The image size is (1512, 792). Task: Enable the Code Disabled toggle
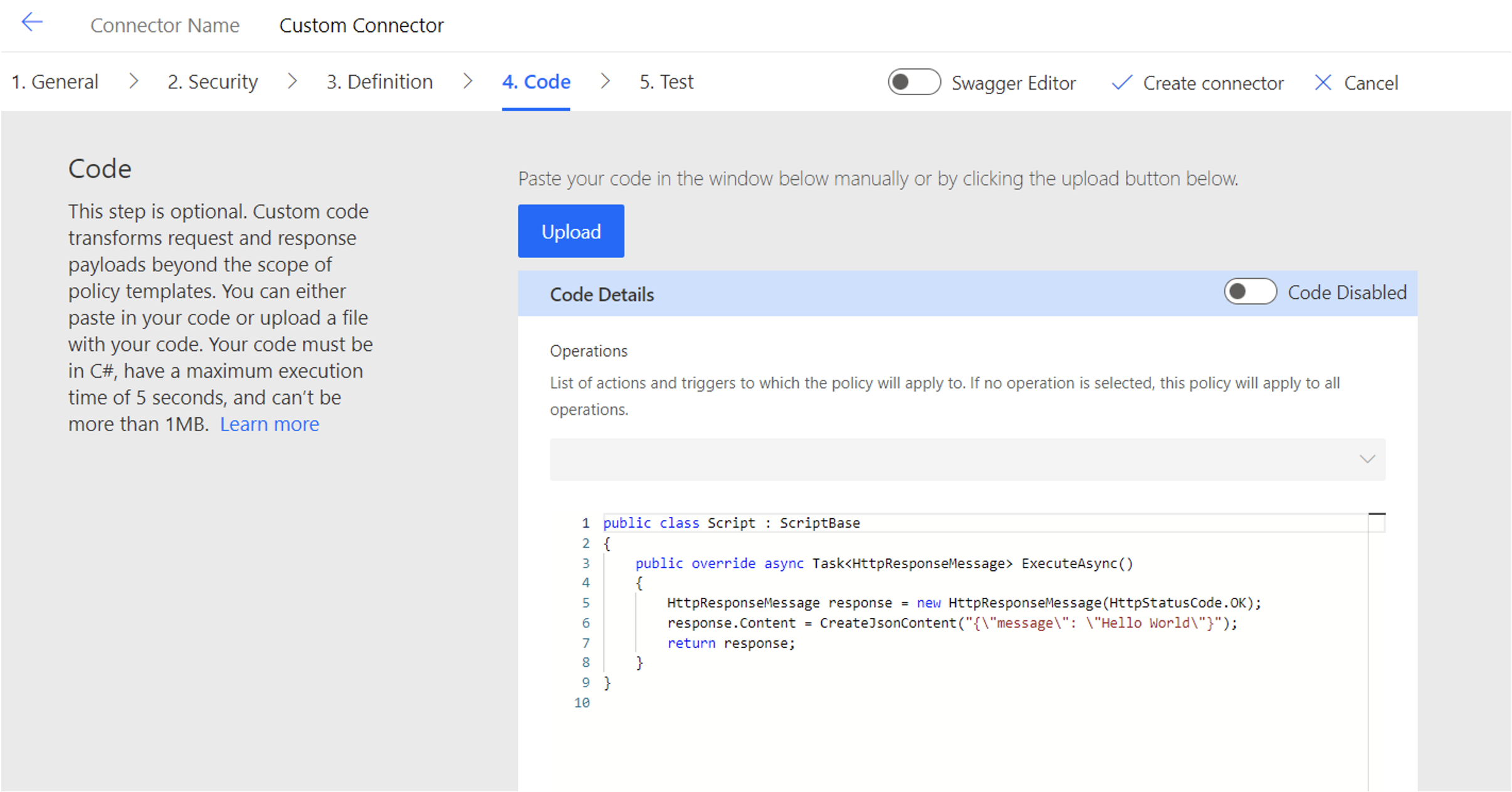pos(1251,292)
